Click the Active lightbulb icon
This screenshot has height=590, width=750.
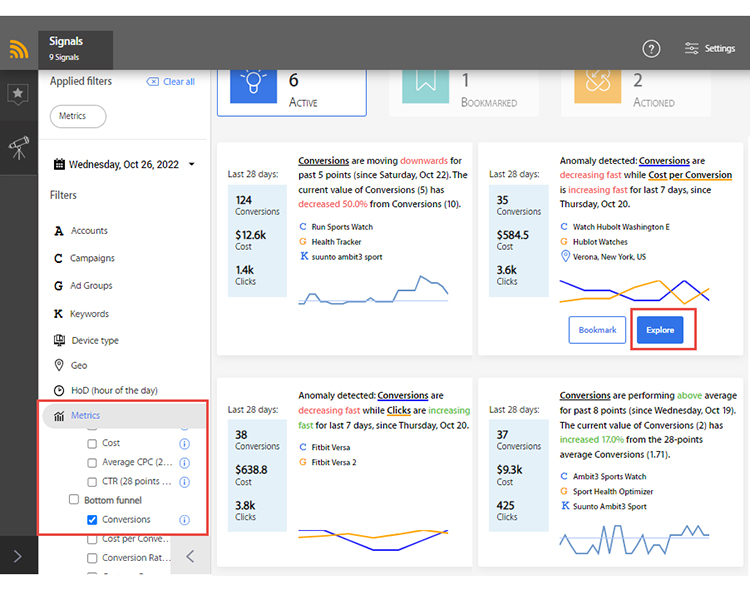pos(254,86)
